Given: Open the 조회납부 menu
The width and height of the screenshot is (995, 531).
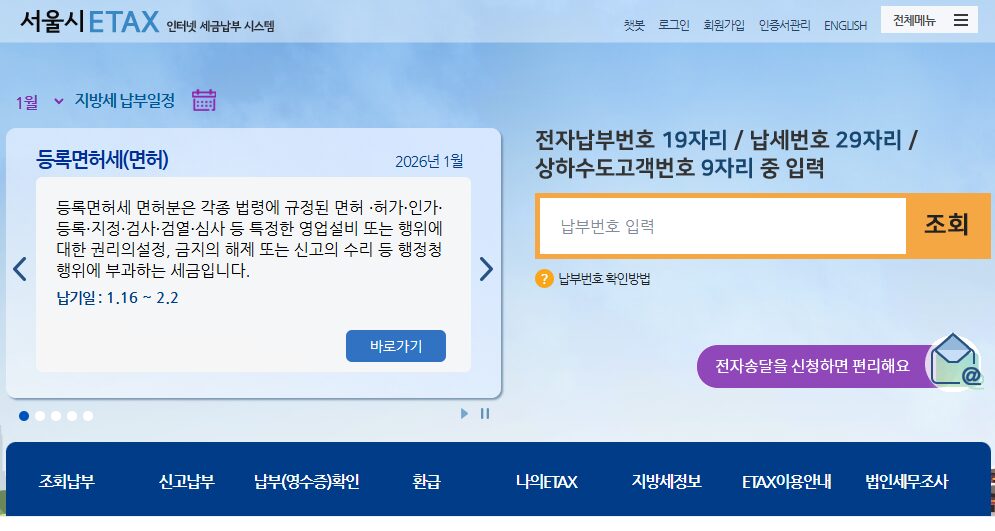Looking at the screenshot, I should 67,482.
